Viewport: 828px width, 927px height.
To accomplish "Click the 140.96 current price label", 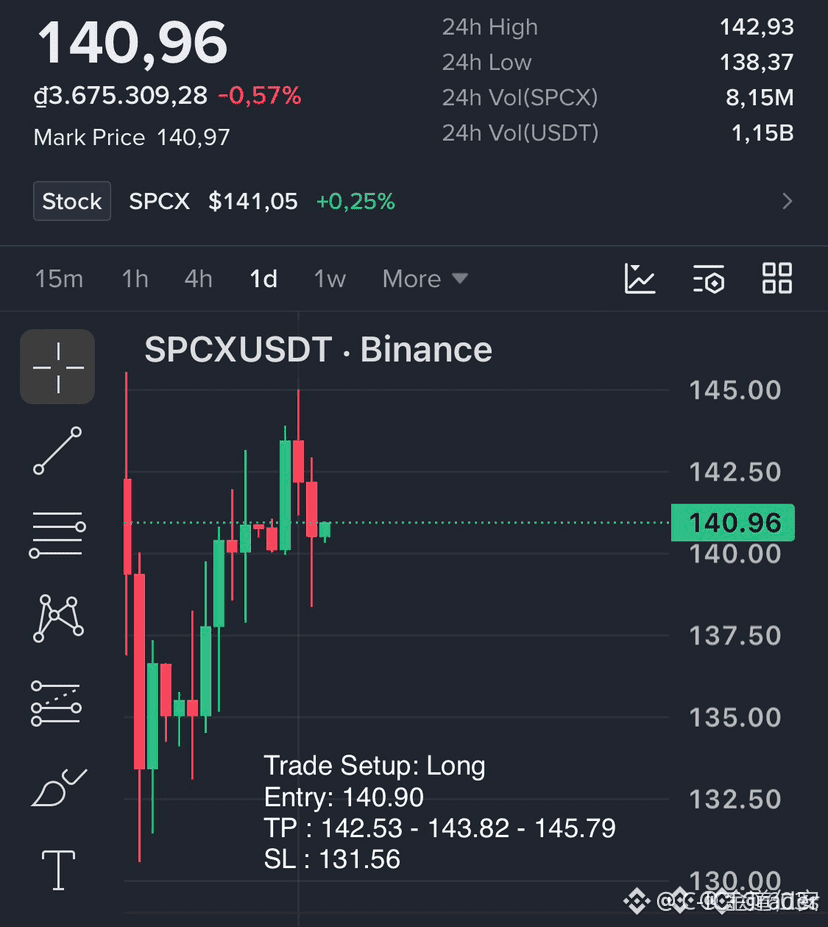I will click(x=733, y=523).
